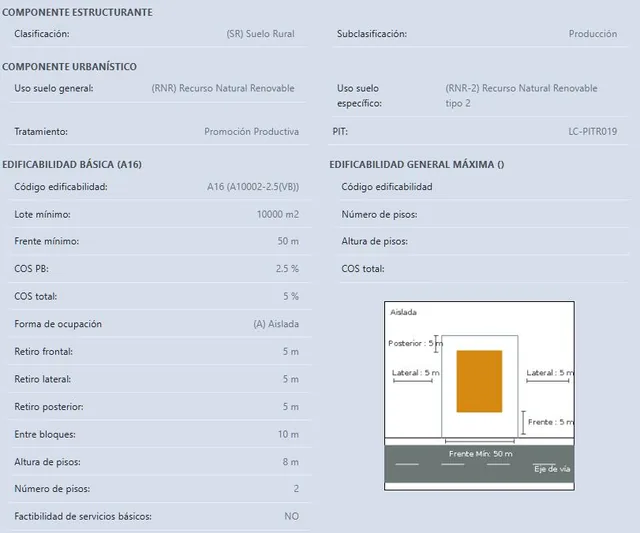Click the Frente Mín: 50 m road label
Screen dimensions: 640x533
pos(480,454)
